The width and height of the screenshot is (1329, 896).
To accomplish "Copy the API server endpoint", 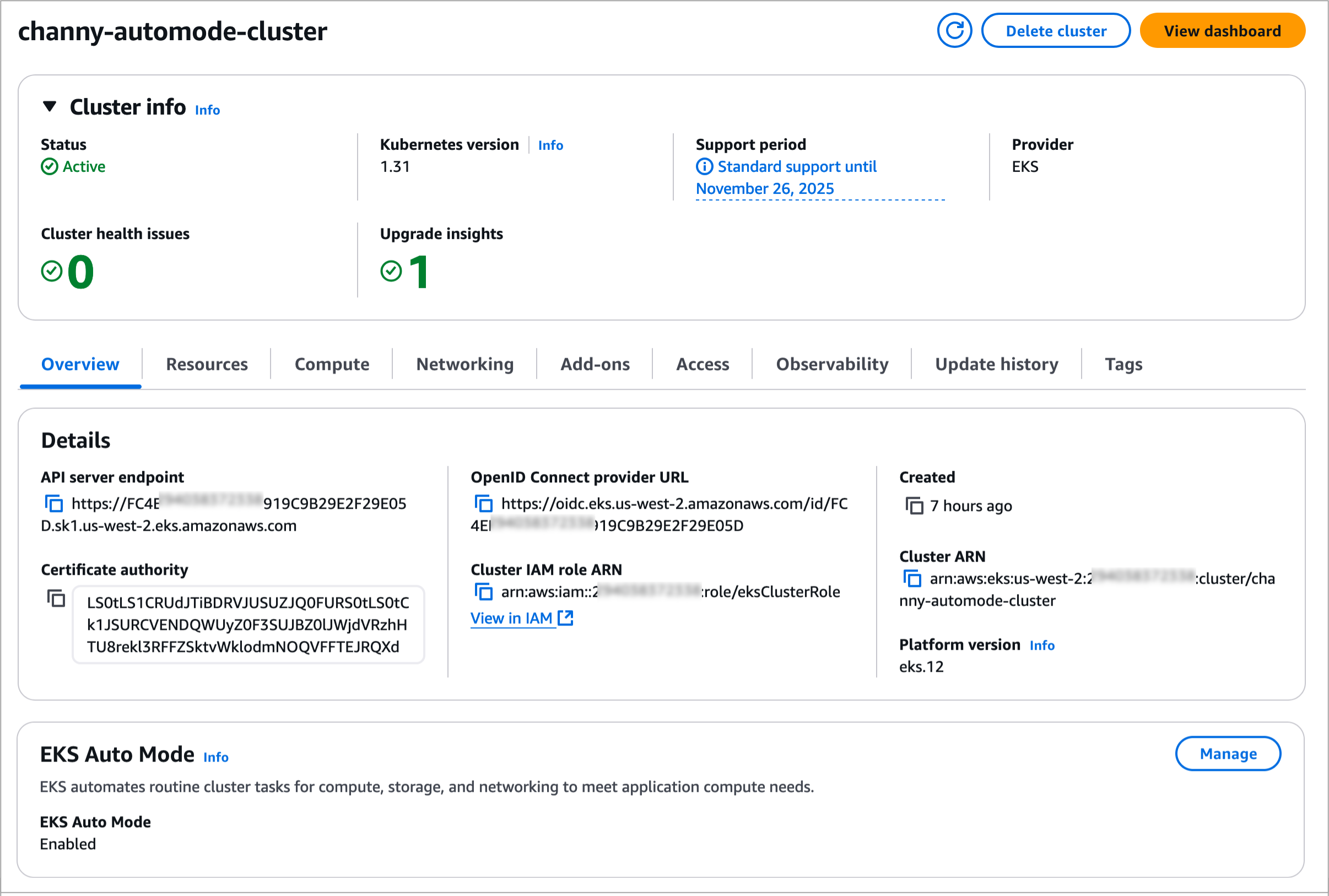I will pos(53,504).
